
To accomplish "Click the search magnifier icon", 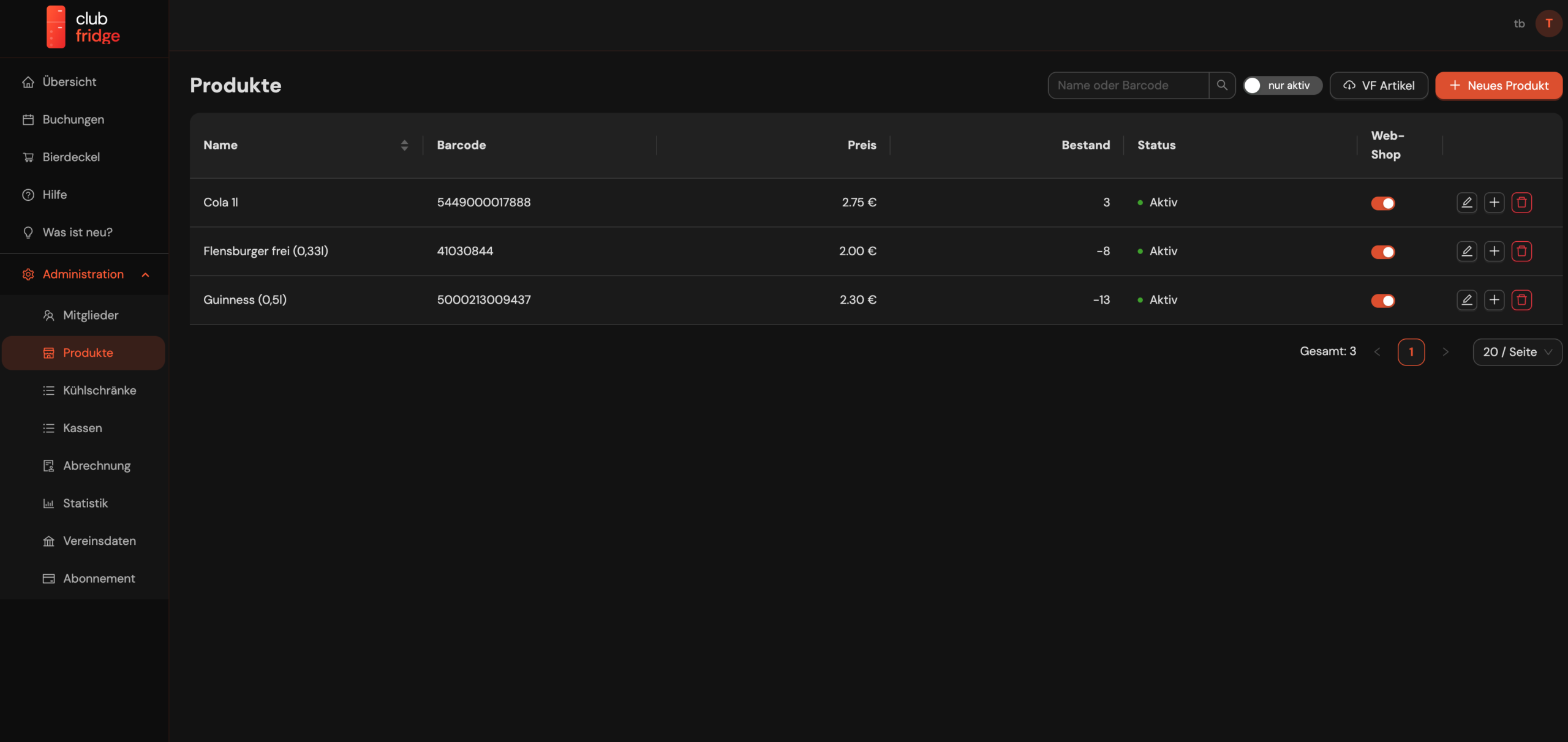I will pyautogui.click(x=1222, y=85).
